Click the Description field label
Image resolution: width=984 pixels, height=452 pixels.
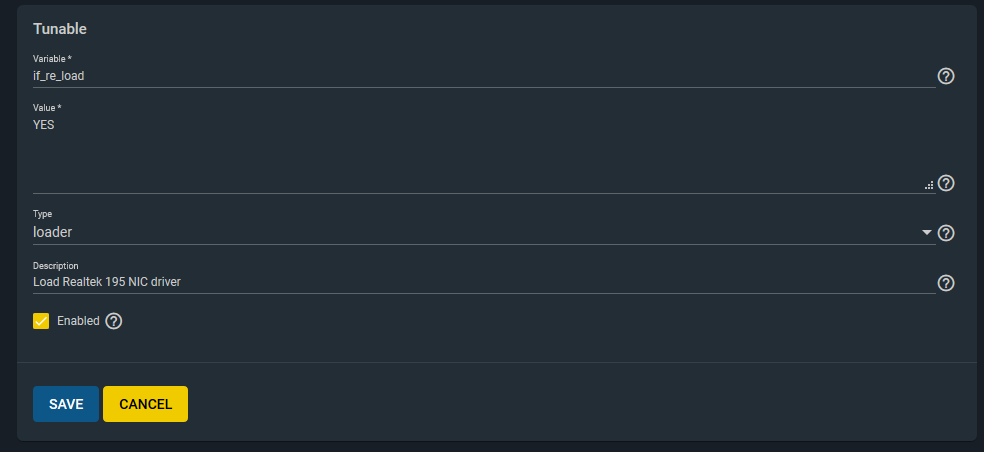click(55, 265)
